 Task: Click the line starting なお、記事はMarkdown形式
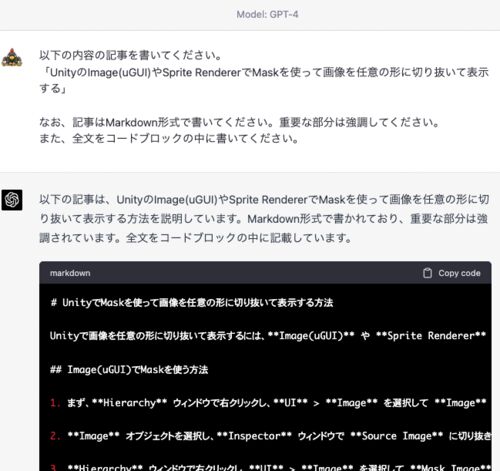(239, 122)
